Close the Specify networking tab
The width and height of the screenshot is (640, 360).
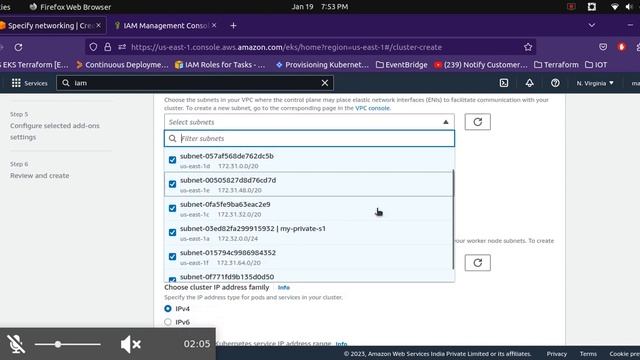98,25
